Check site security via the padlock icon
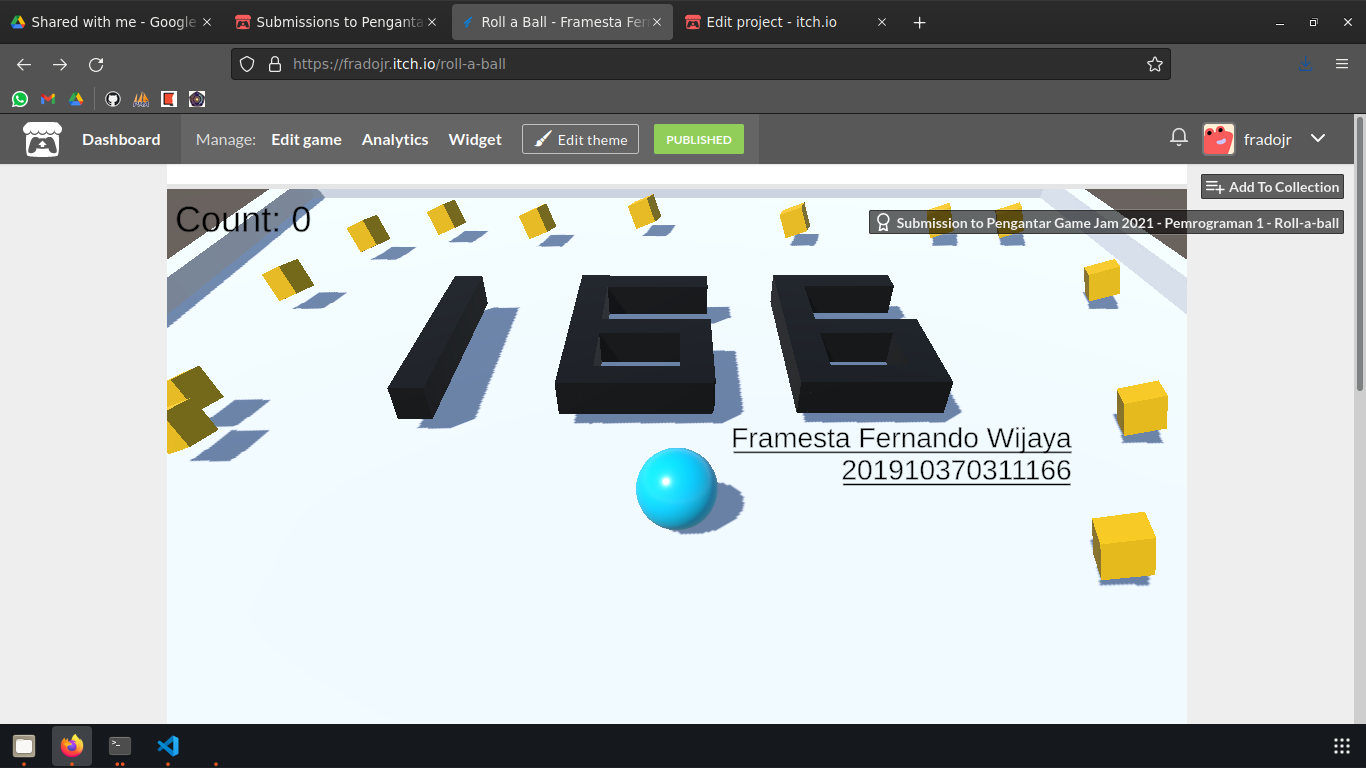Viewport: 1366px width, 768px height. tap(274, 64)
